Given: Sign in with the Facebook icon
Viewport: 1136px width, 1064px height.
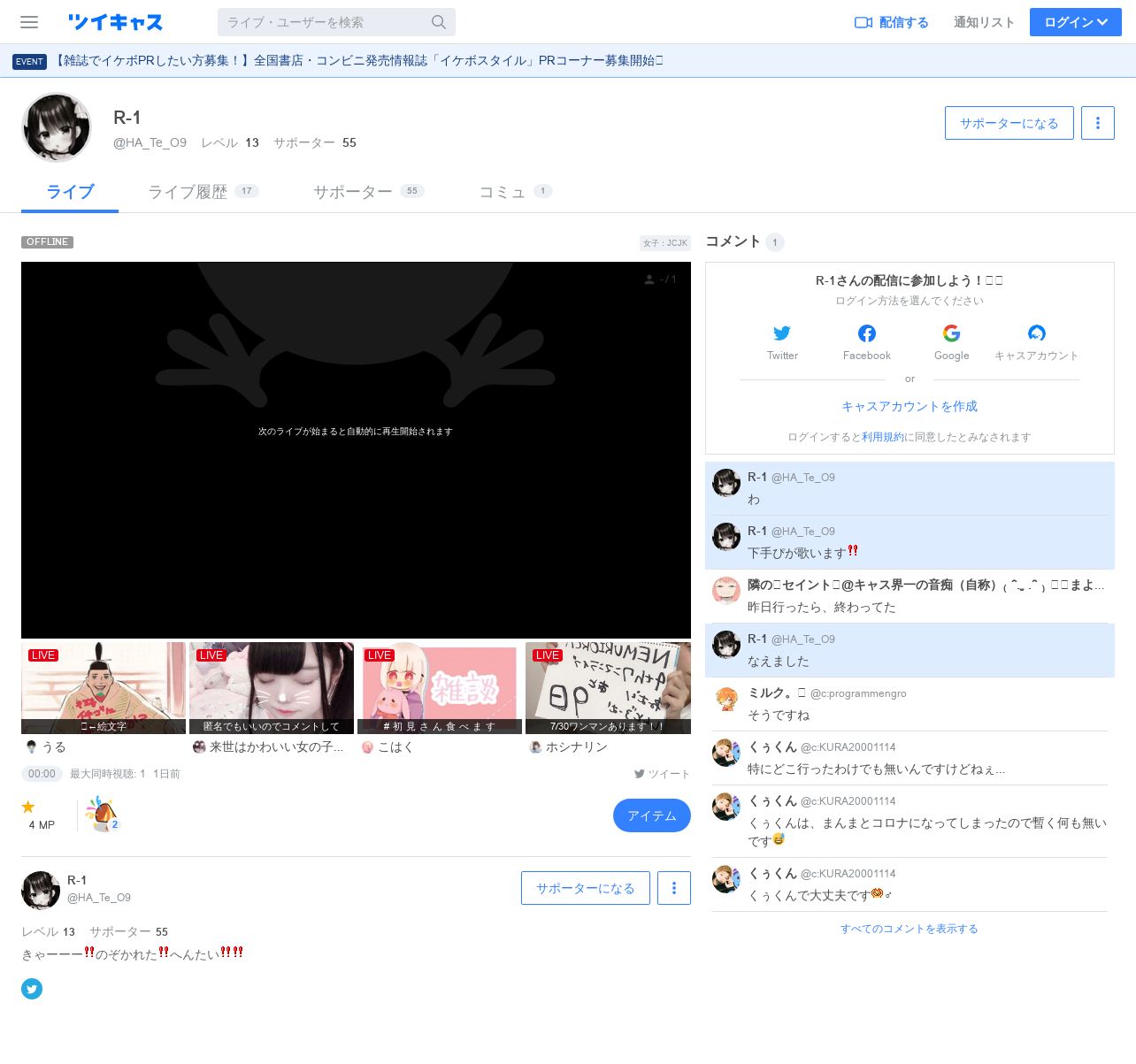Looking at the screenshot, I should [x=867, y=333].
